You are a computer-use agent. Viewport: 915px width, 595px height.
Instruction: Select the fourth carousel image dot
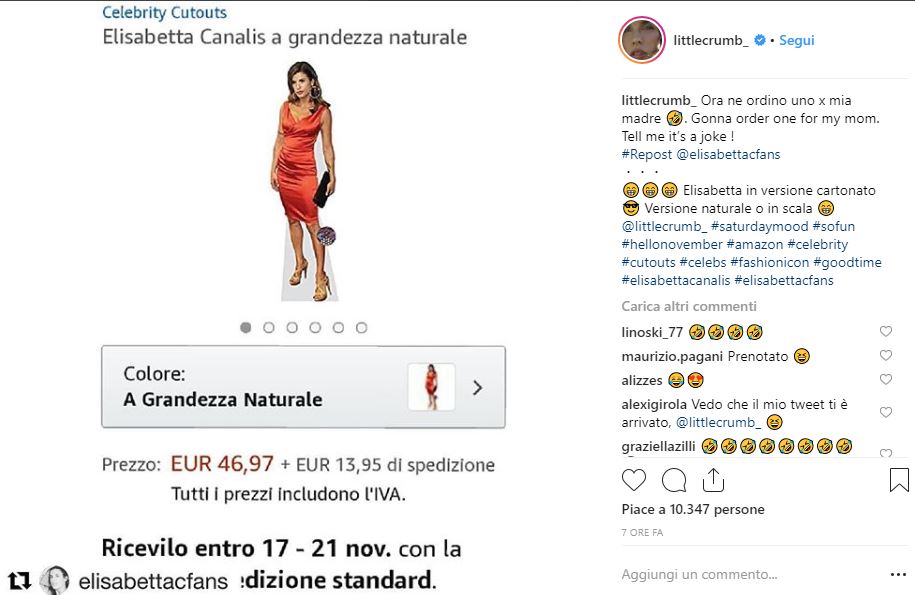315,328
